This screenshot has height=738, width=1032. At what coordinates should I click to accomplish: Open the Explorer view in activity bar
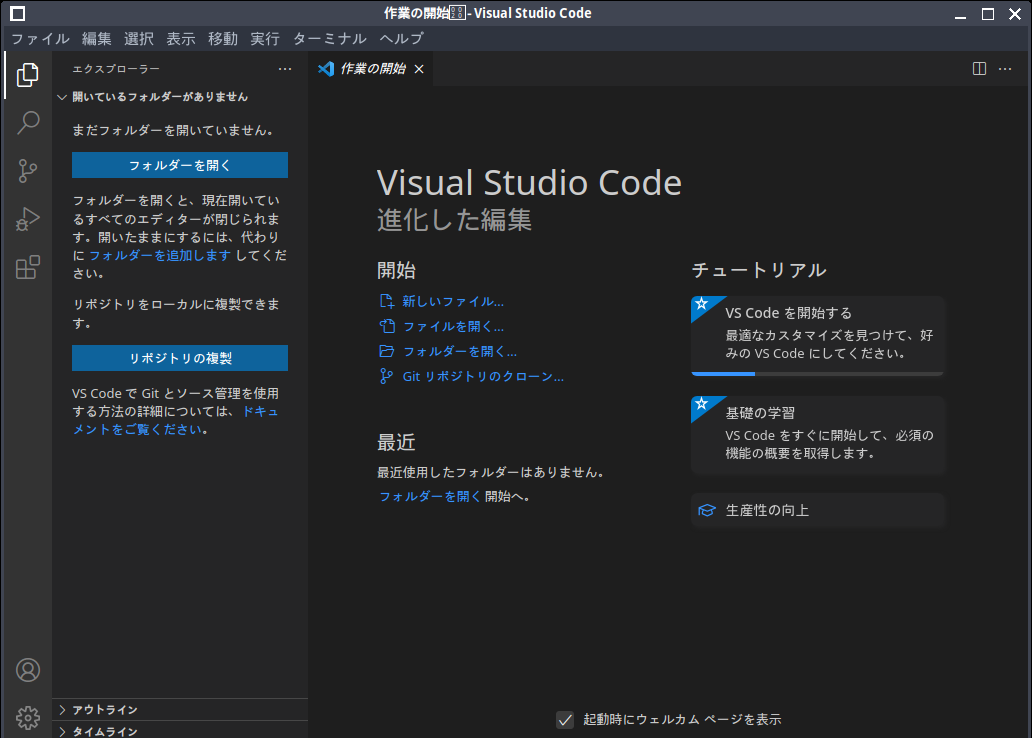pyautogui.click(x=28, y=75)
